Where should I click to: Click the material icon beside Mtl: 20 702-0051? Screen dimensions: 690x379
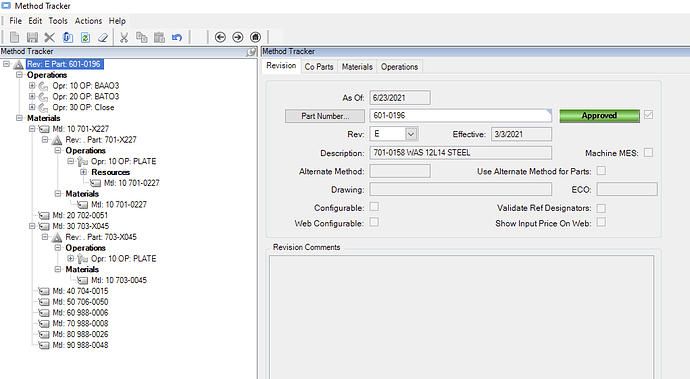point(44,215)
